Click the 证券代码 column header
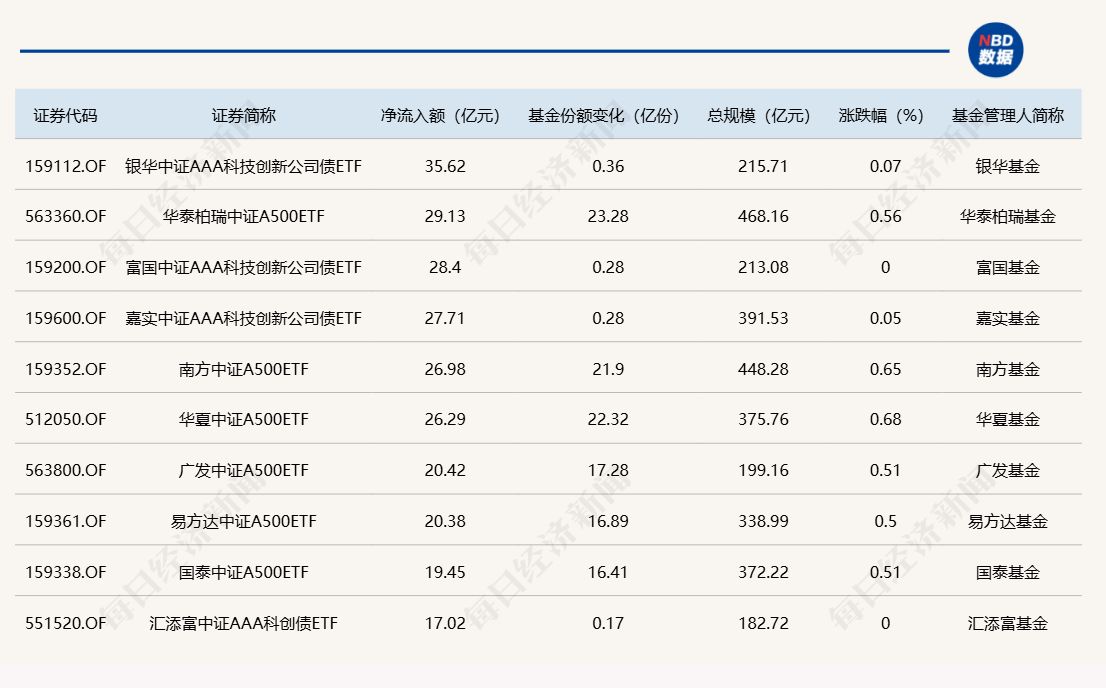 (x=66, y=115)
